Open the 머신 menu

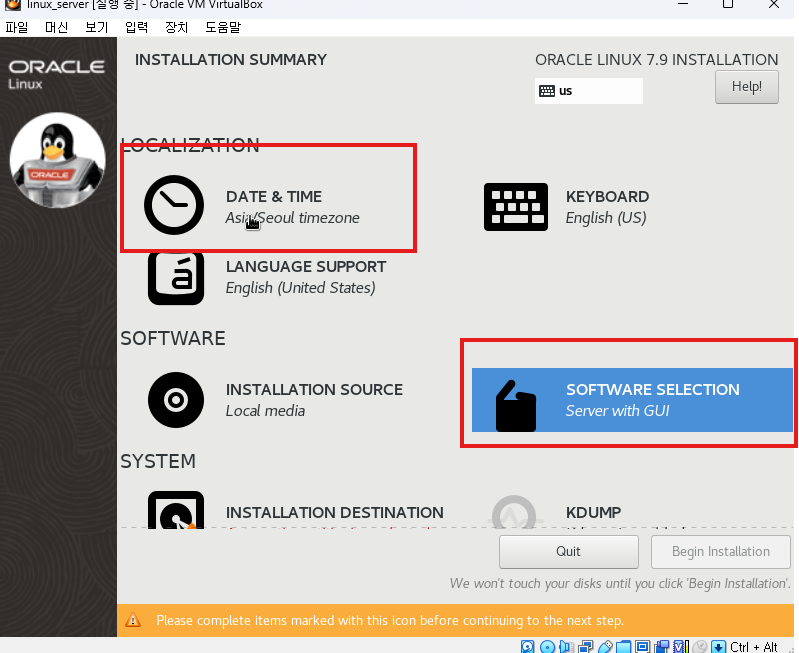coord(56,27)
